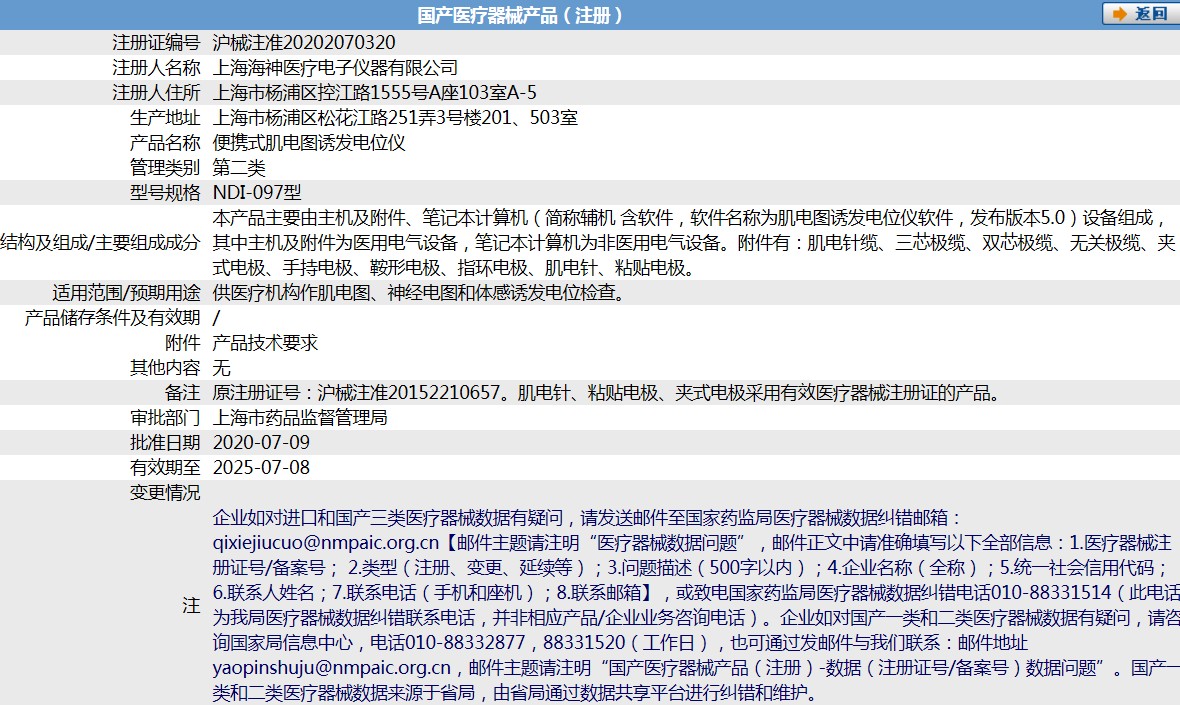
Task: Click the 其他内容 label
Action: tap(166, 367)
